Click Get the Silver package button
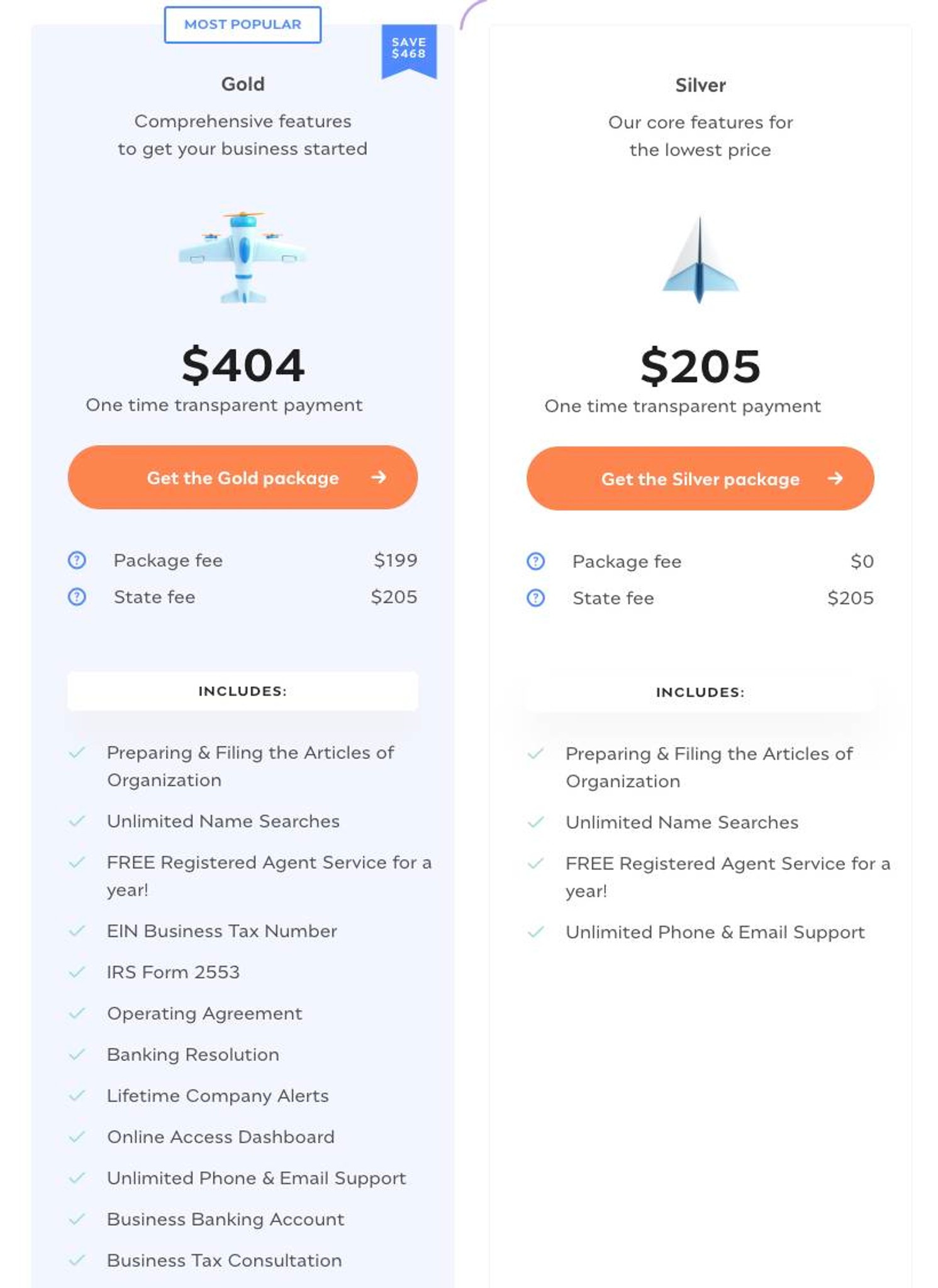Image resolution: width=938 pixels, height=1288 pixels. 700,479
